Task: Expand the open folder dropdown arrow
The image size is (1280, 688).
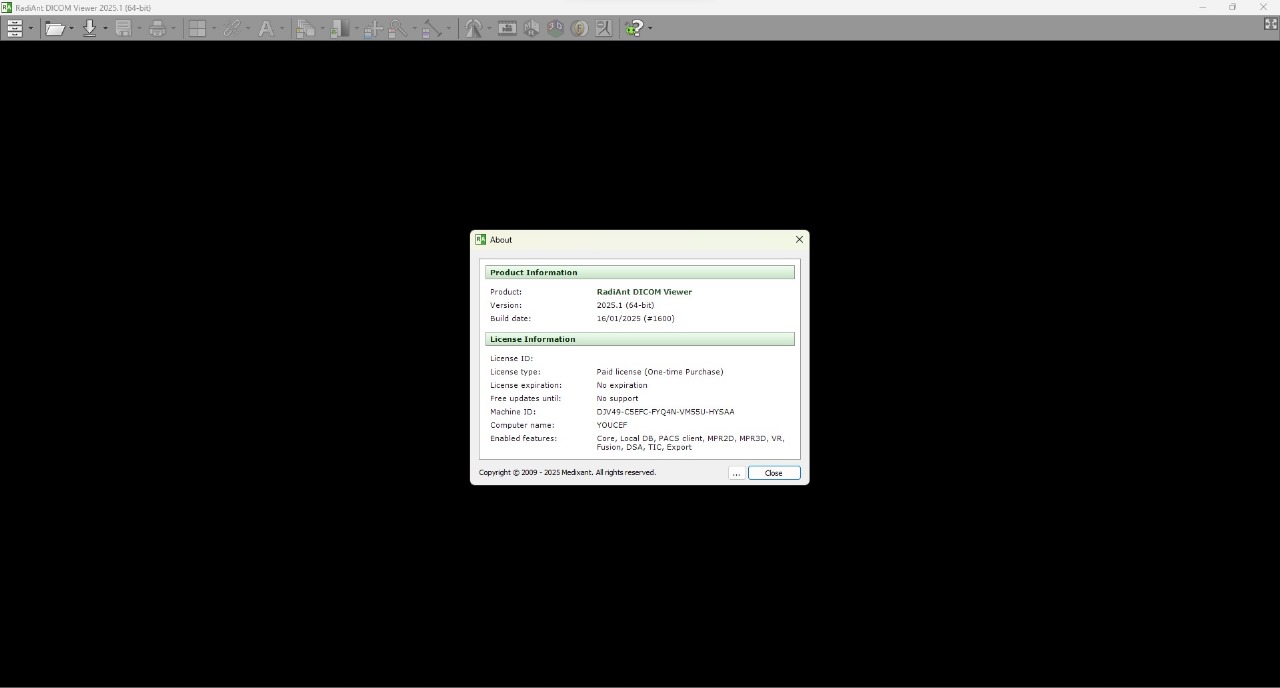Action: (71, 28)
